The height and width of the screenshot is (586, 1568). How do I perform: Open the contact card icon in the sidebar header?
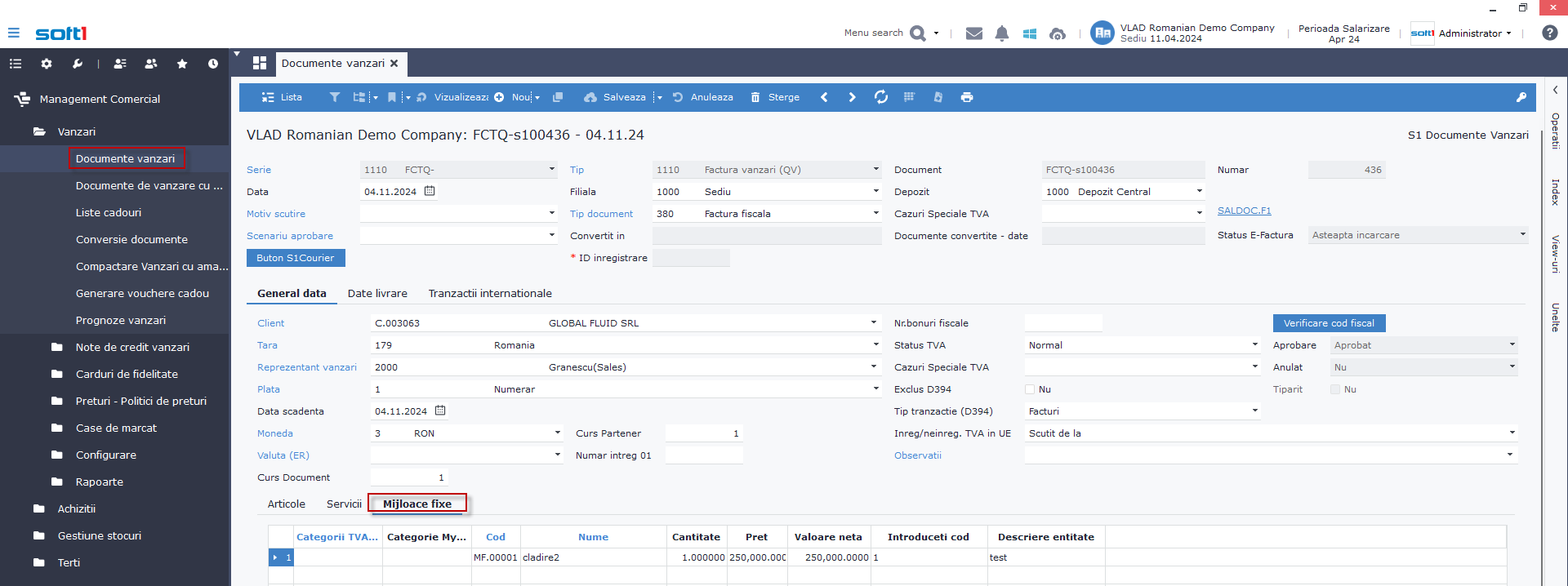(x=120, y=64)
